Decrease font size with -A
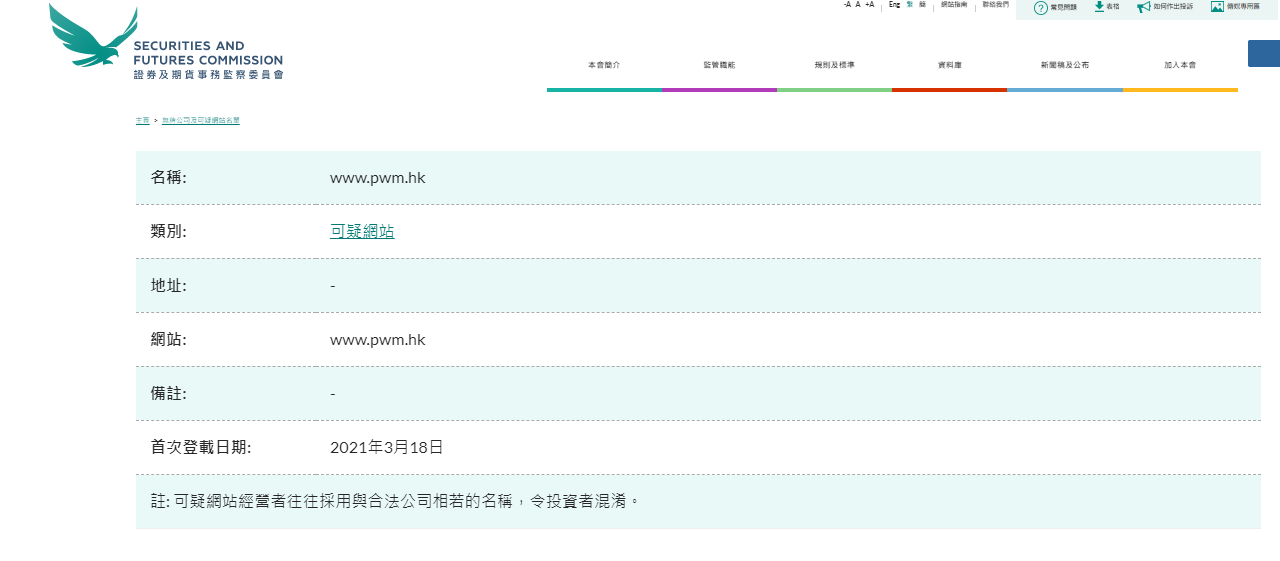Screen dimensions: 1280x561 [847, 5]
